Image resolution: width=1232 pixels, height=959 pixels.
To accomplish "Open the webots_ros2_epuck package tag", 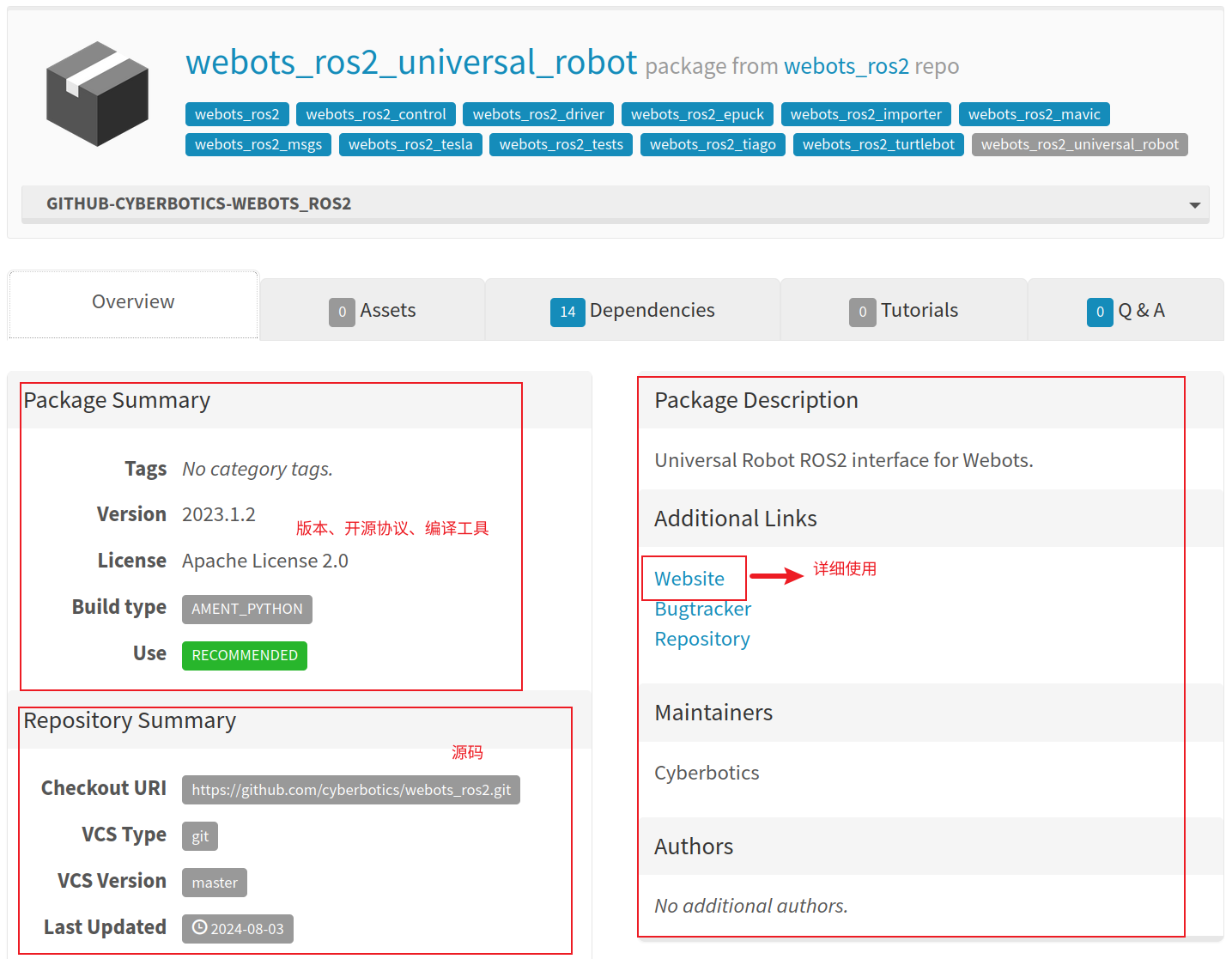I will pyautogui.click(x=697, y=114).
